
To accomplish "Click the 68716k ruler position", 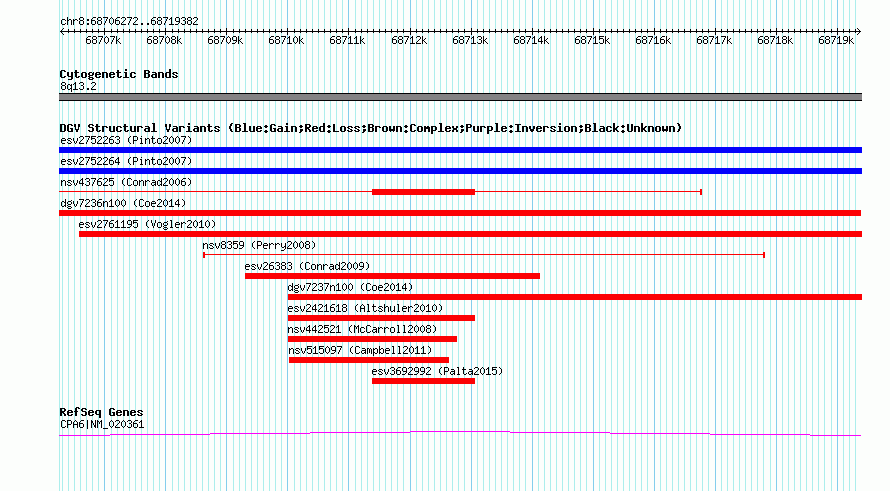I will pyautogui.click(x=653, y=40).
